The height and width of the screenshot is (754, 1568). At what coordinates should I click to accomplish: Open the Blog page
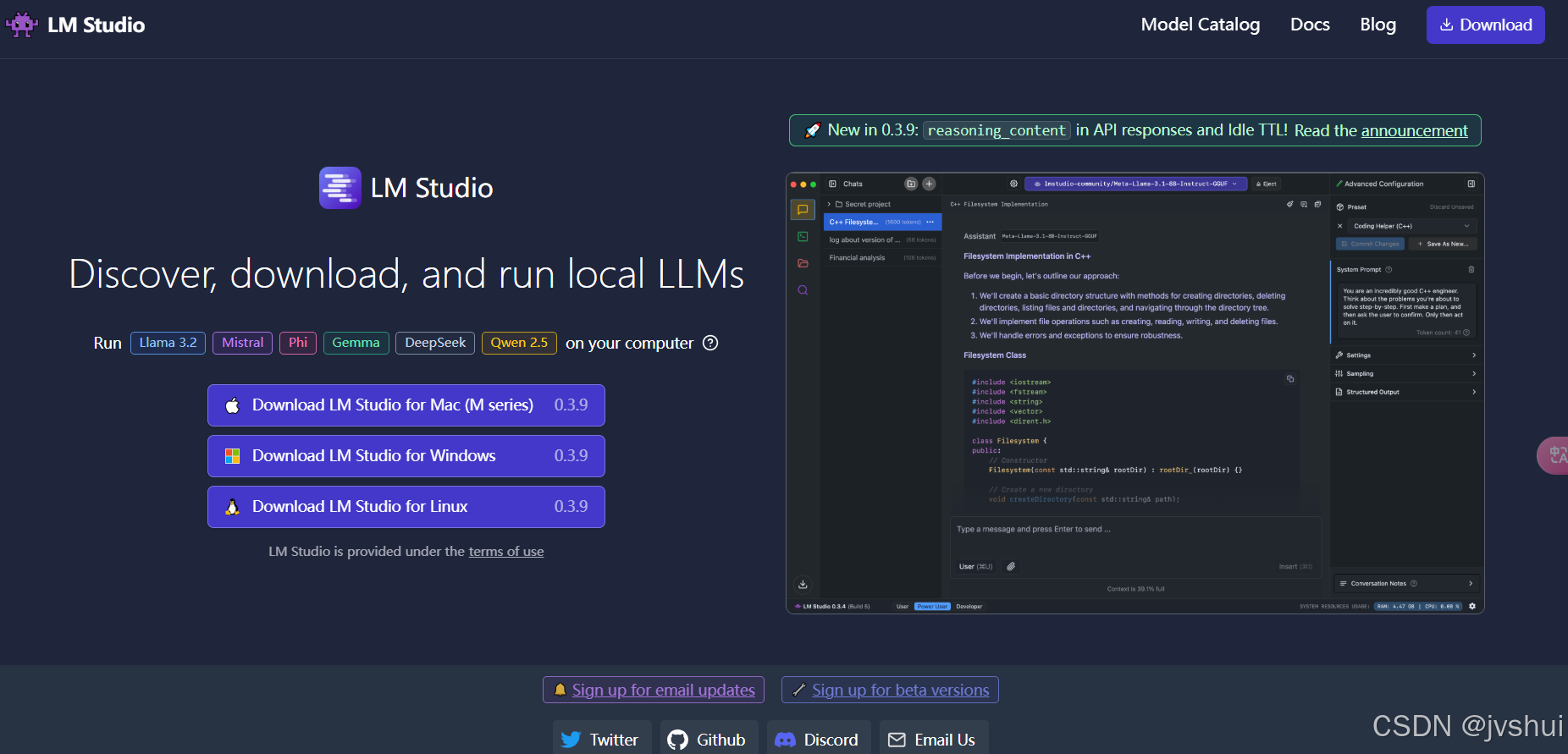[1378, 25]
